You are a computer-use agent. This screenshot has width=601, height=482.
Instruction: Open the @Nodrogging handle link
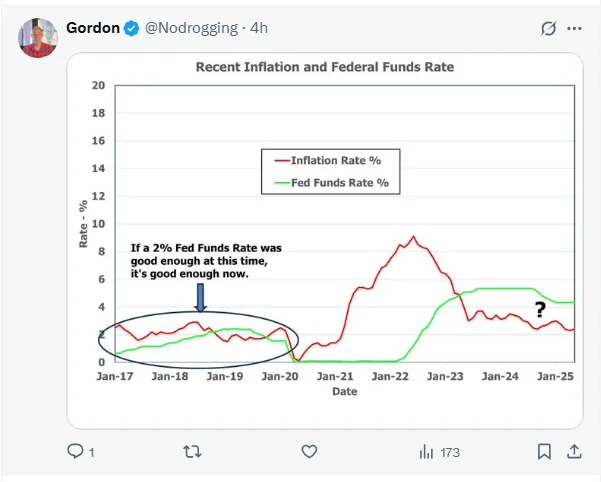tap(188, 28)
